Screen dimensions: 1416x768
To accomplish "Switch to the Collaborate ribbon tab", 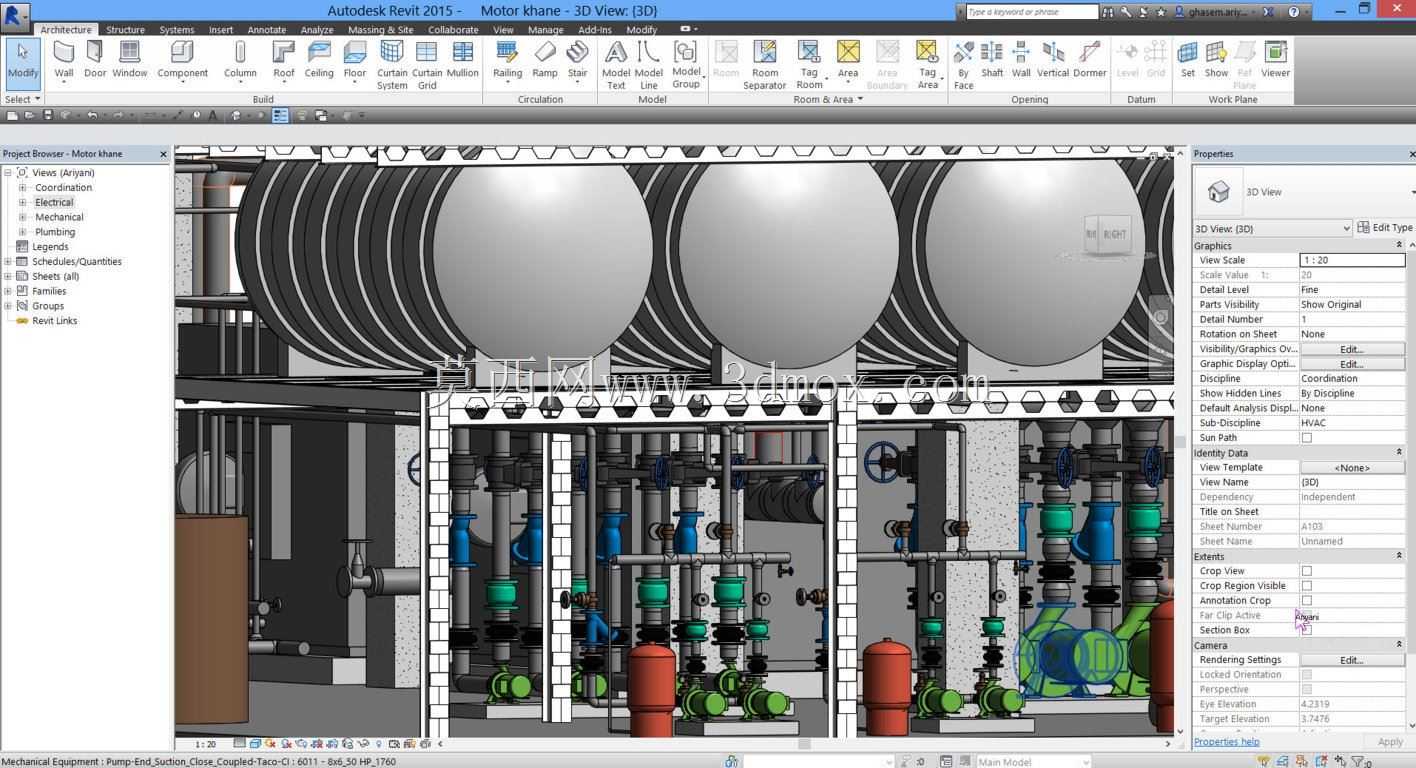I will 453,30.
